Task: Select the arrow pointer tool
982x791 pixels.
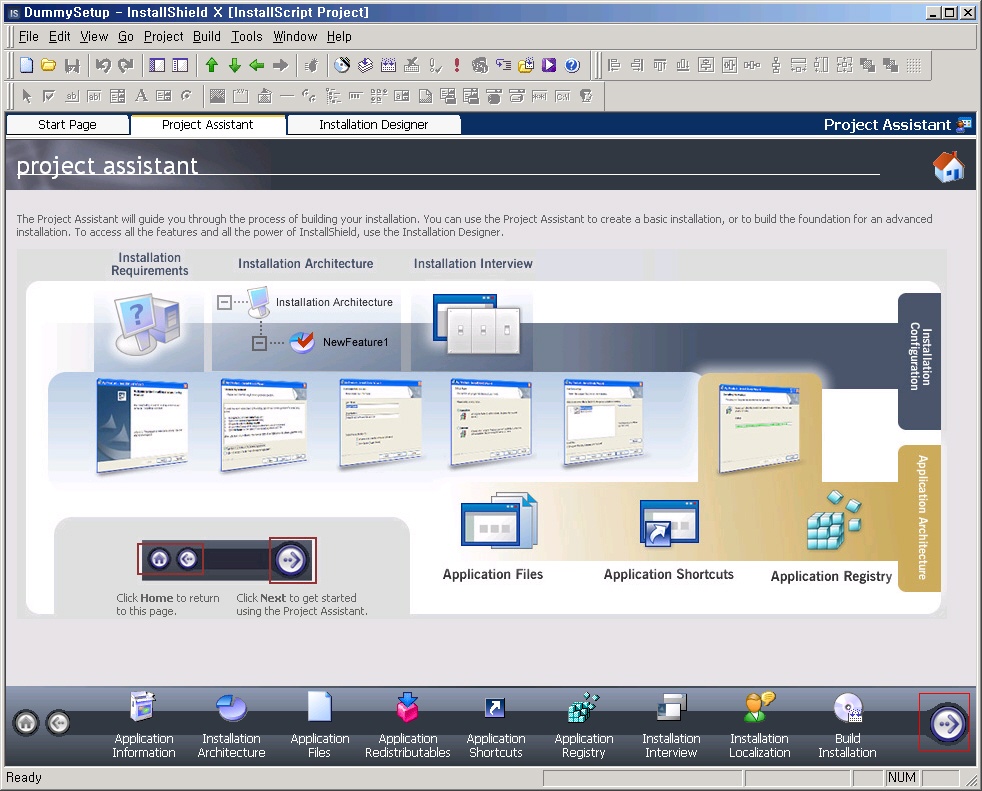Action: pyautogui.click(x=26, y=96)
